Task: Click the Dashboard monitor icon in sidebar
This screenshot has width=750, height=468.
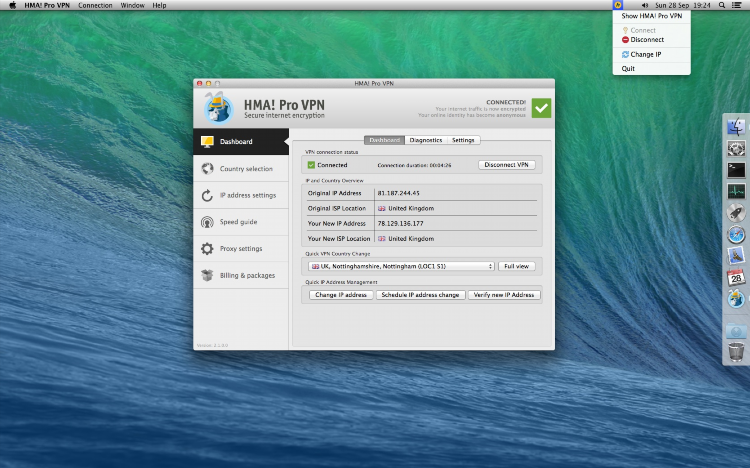Action: pos(207,142)
